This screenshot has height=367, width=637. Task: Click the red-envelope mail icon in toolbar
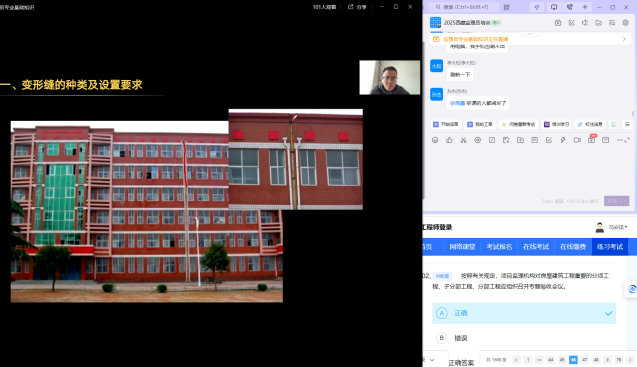(x=606, y=140)
